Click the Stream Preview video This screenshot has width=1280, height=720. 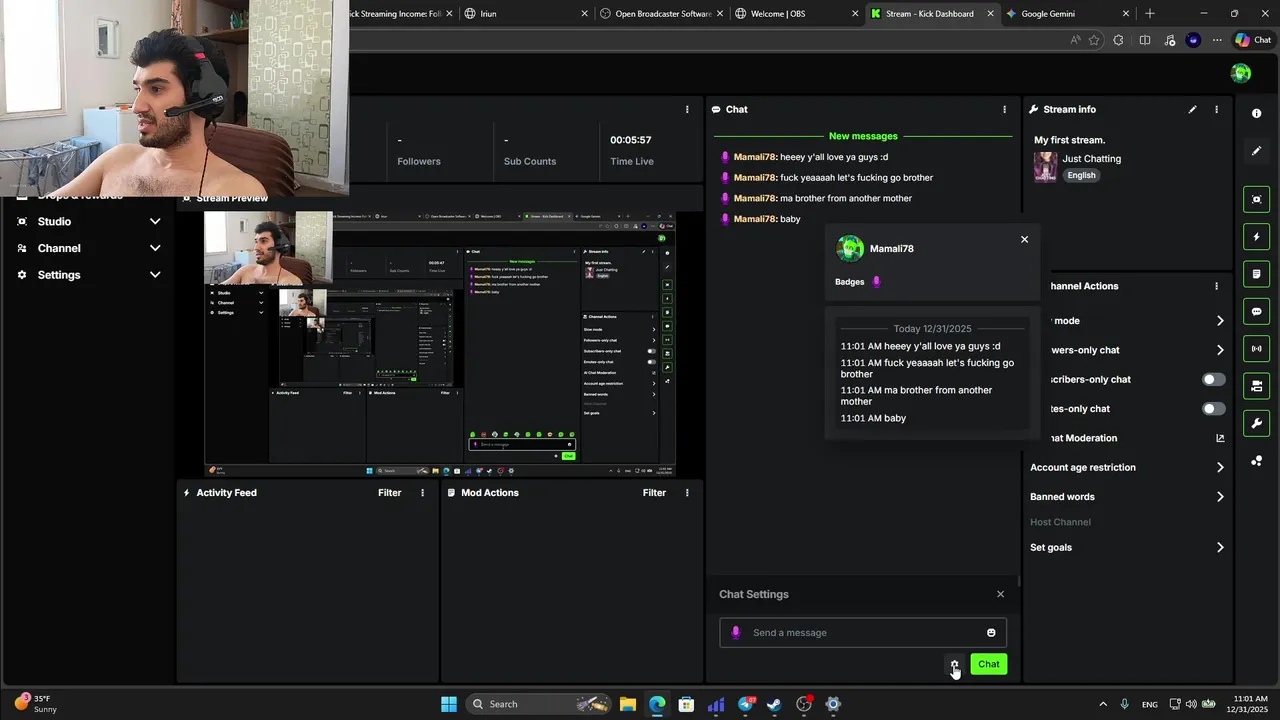440,344
